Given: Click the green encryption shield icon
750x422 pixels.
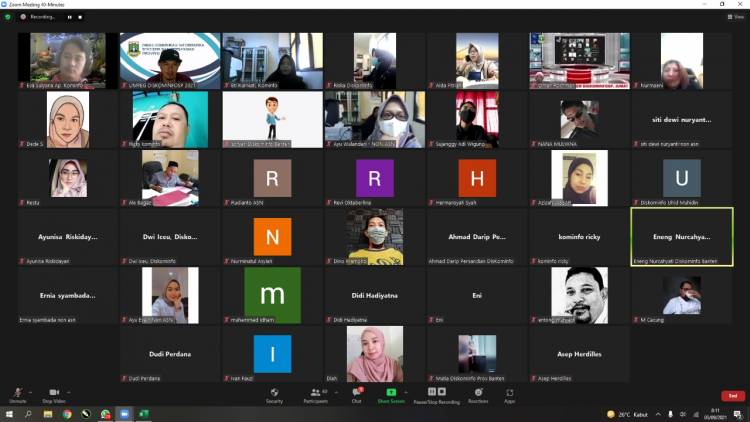Looking at the screenshot, I should tap(8, 17).
